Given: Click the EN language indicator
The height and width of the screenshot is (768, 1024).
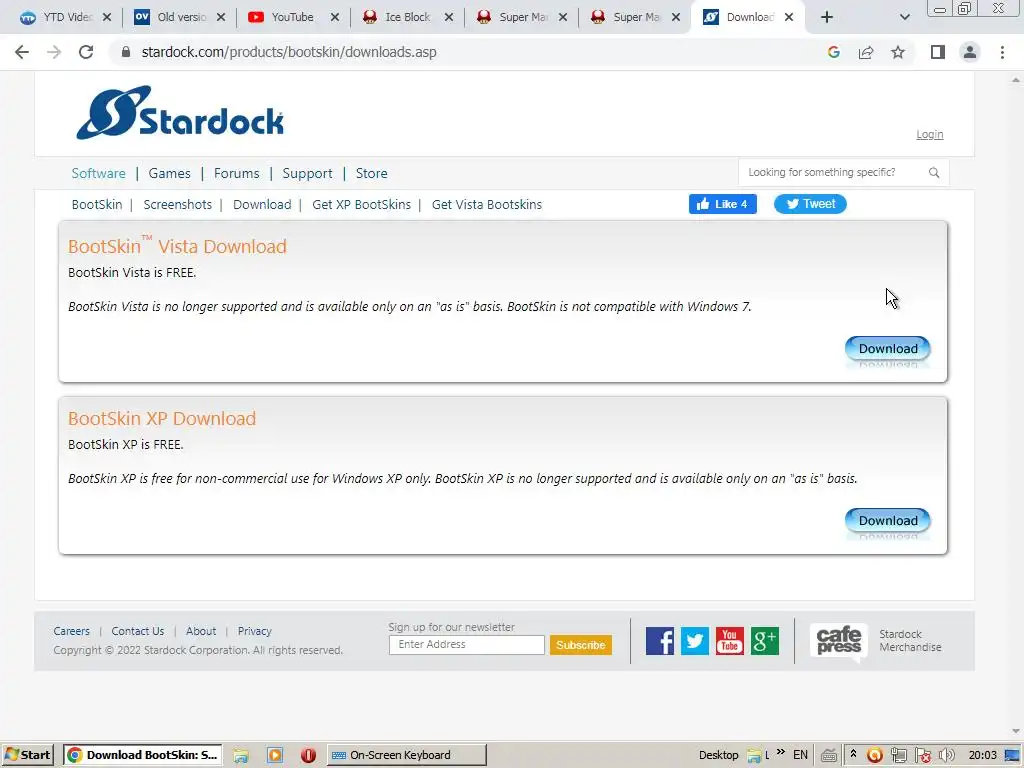Looking at the screenshot, I should pos(800,755).
